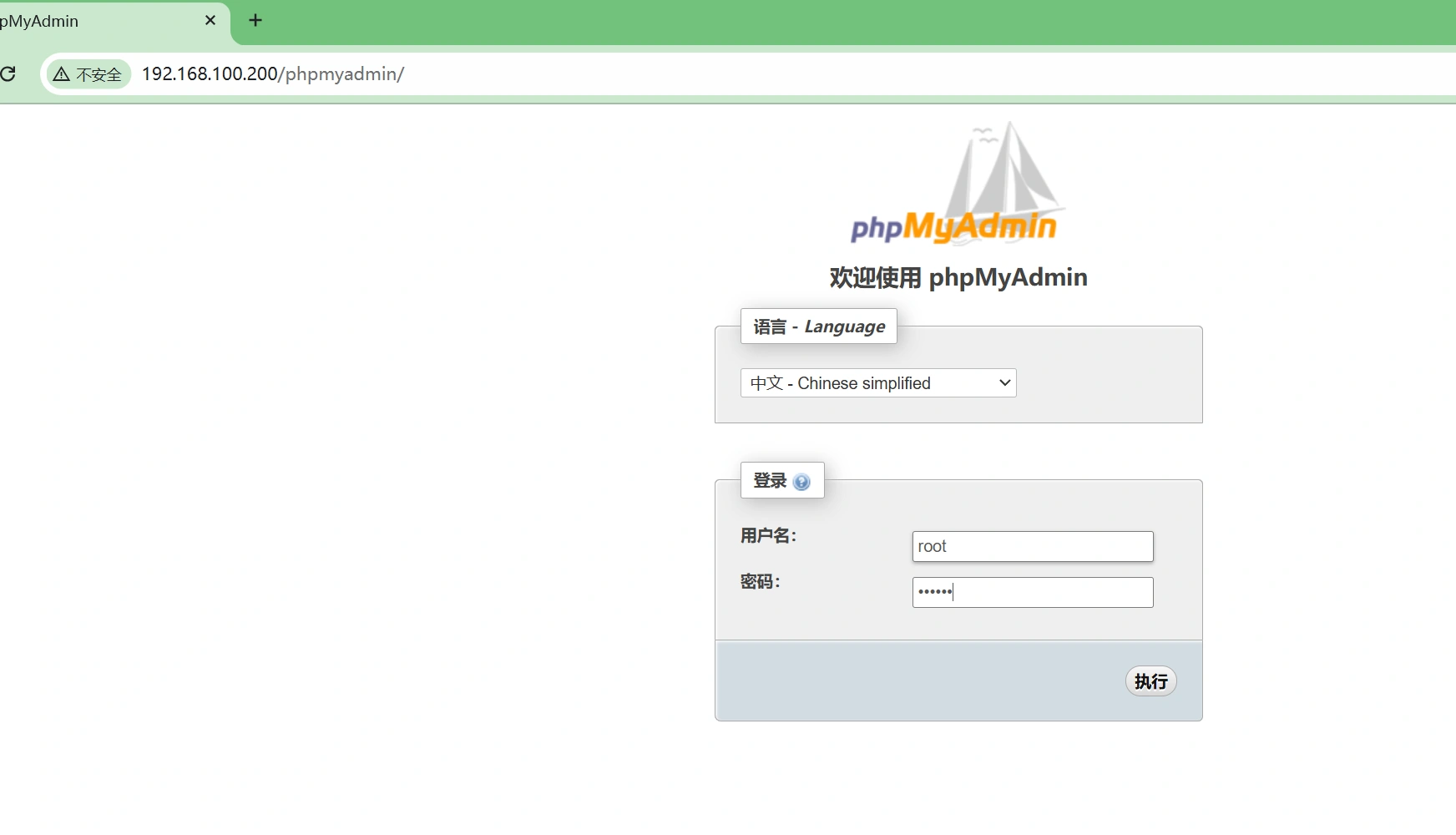This screenshot has height=835, width=1456.
Task: Click the 不安全 security warning chip
Action: point(88,74)
